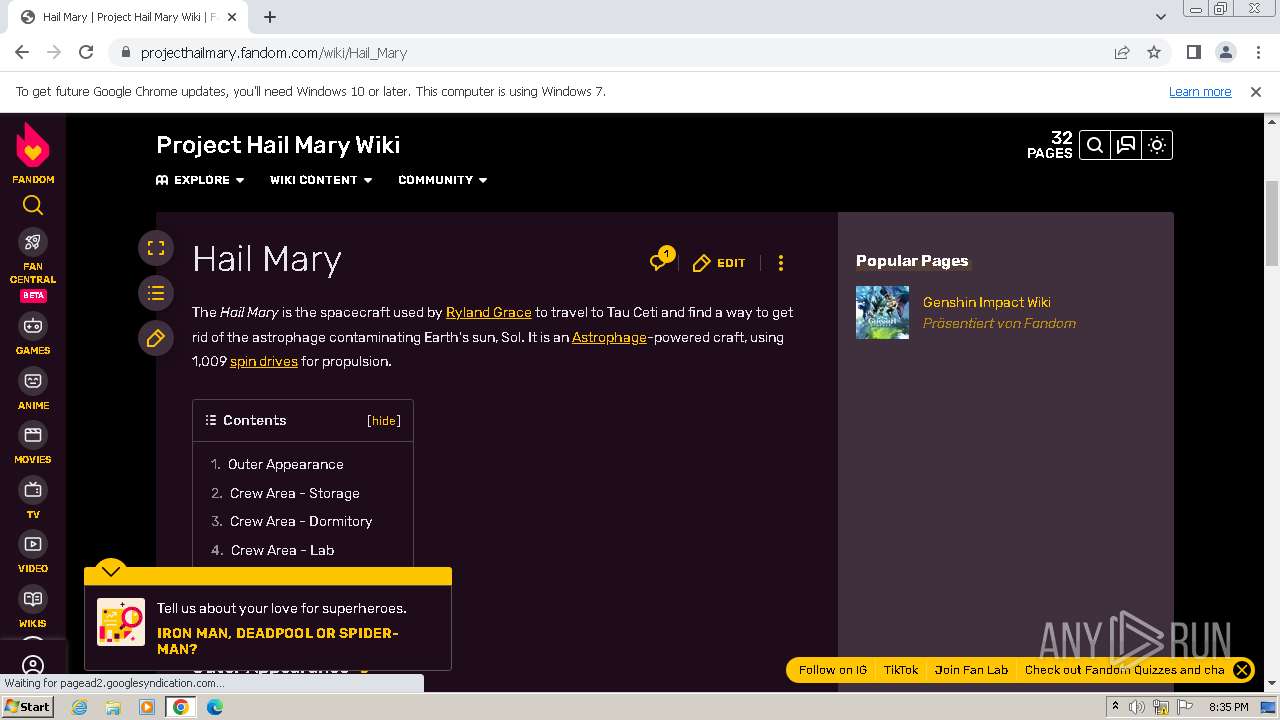Click the floating pencil edit icon
This screenshot has height=720, width=1280.
(x=156, y=338)
